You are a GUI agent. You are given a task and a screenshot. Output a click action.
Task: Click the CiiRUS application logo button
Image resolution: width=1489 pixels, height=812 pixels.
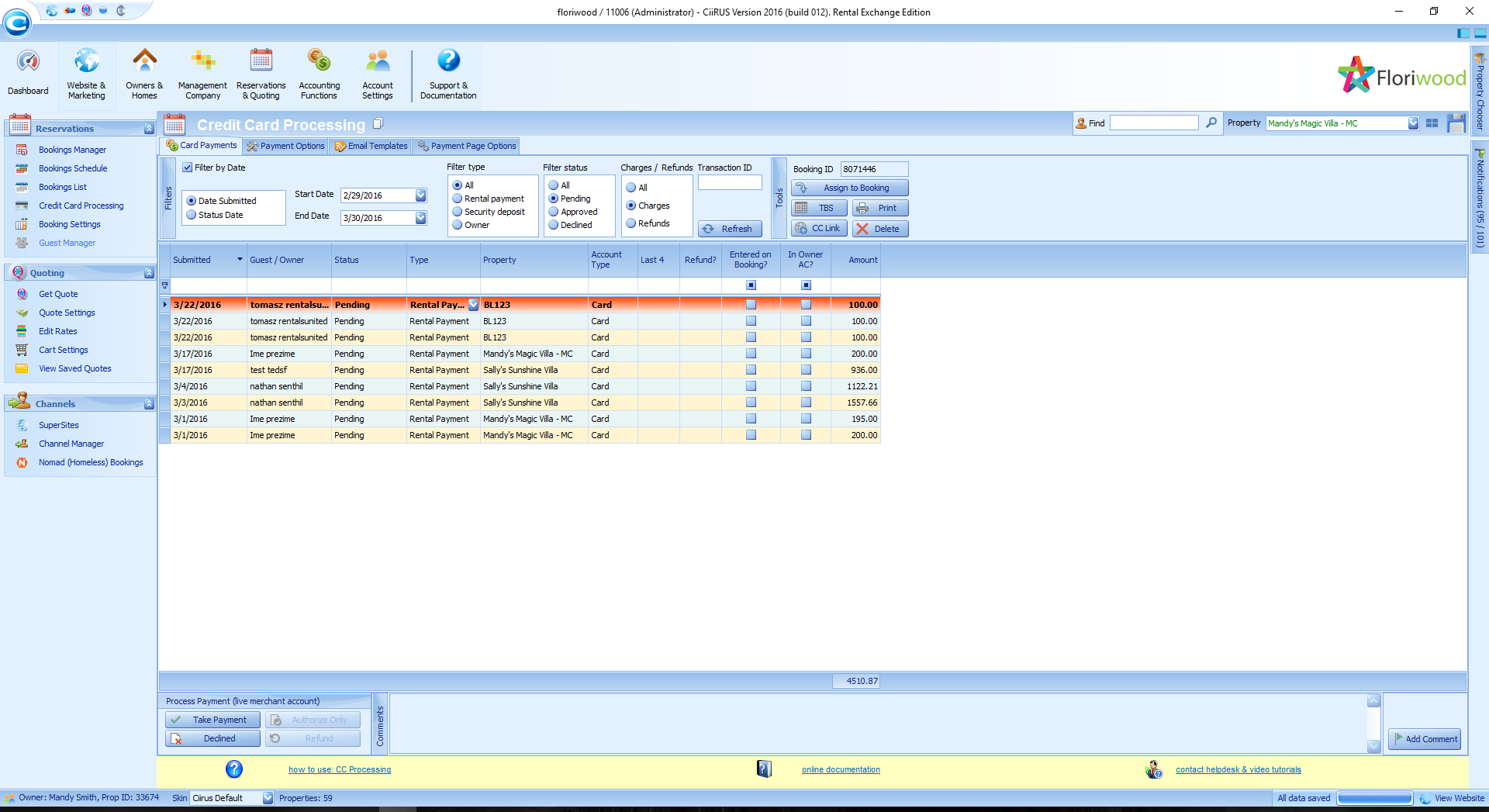17,22
